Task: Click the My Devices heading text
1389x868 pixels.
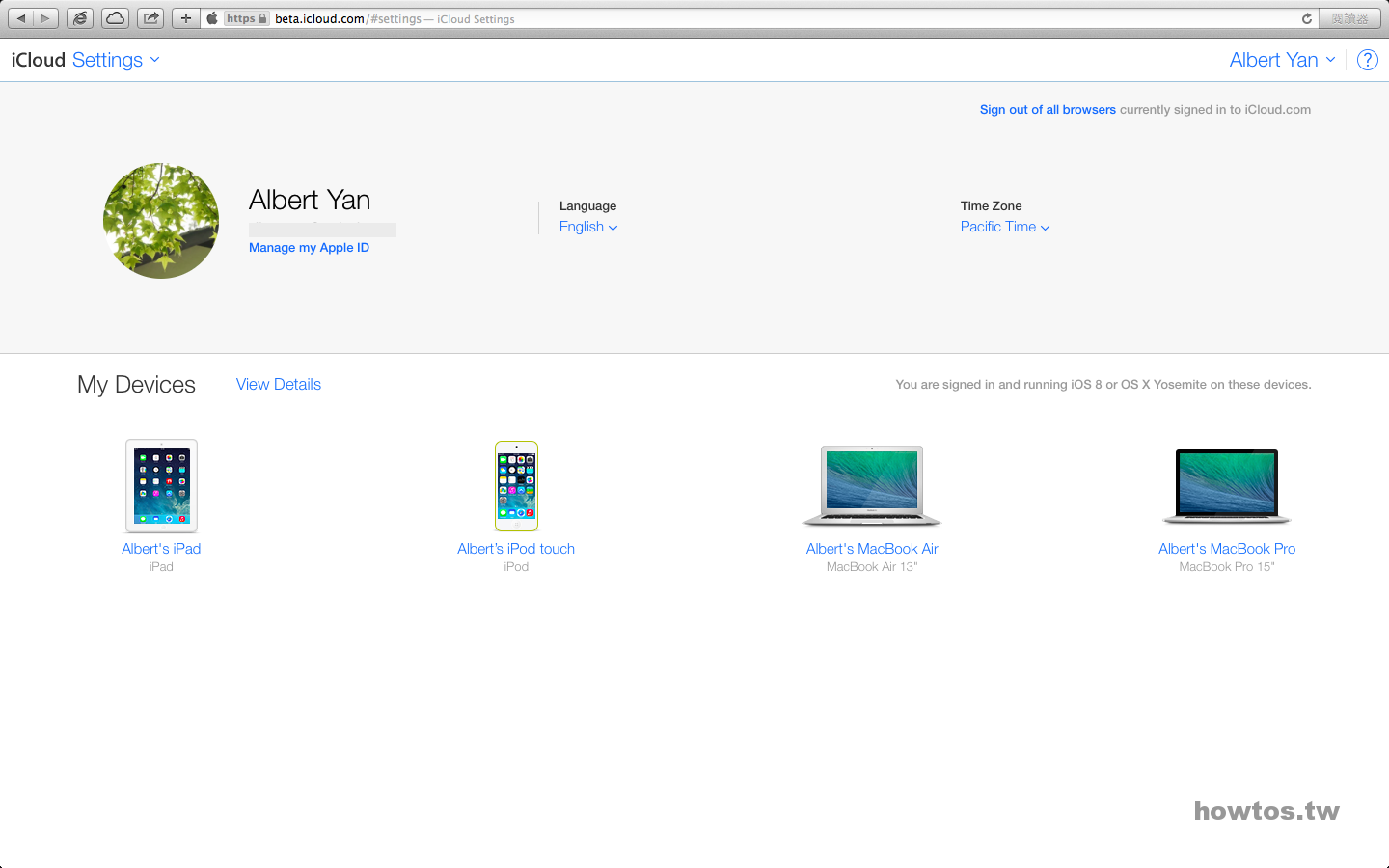Action: [x=136, y=385]
